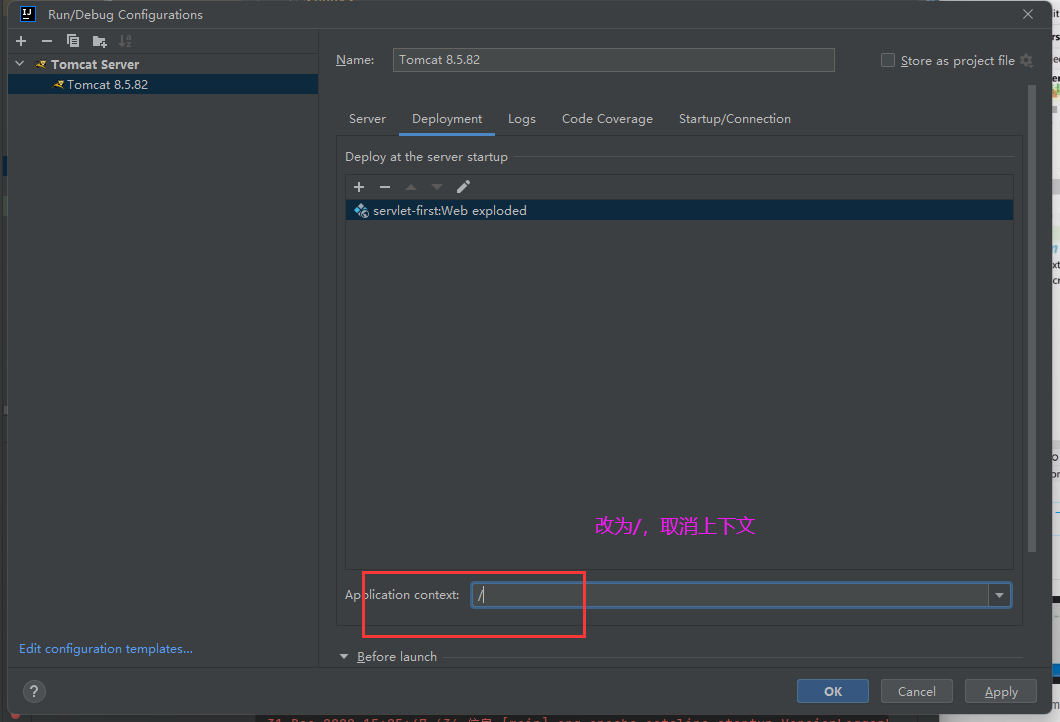
Task: Collapse the Tomcat Server tree node
Action: point(20,64)
